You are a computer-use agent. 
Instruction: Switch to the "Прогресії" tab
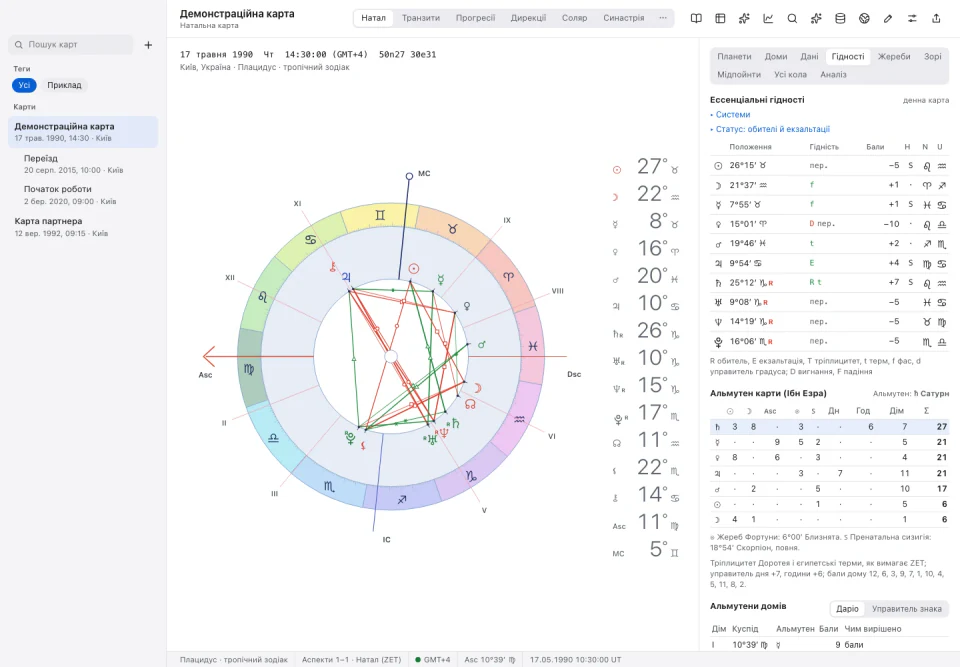point(475,18)
